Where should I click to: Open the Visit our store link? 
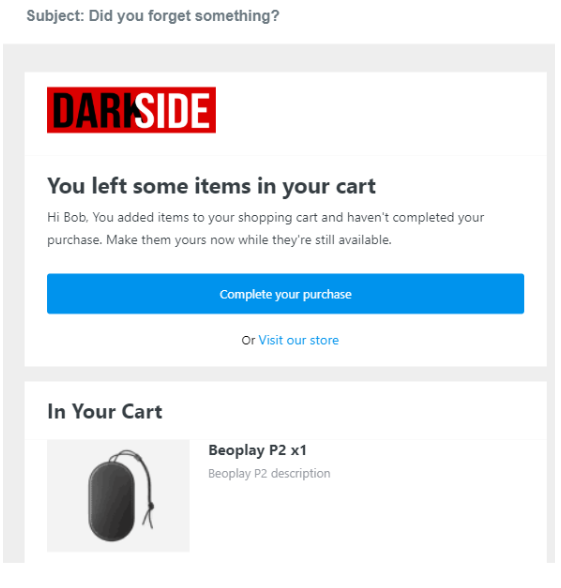pyautogui.click(x=298, y=340)
